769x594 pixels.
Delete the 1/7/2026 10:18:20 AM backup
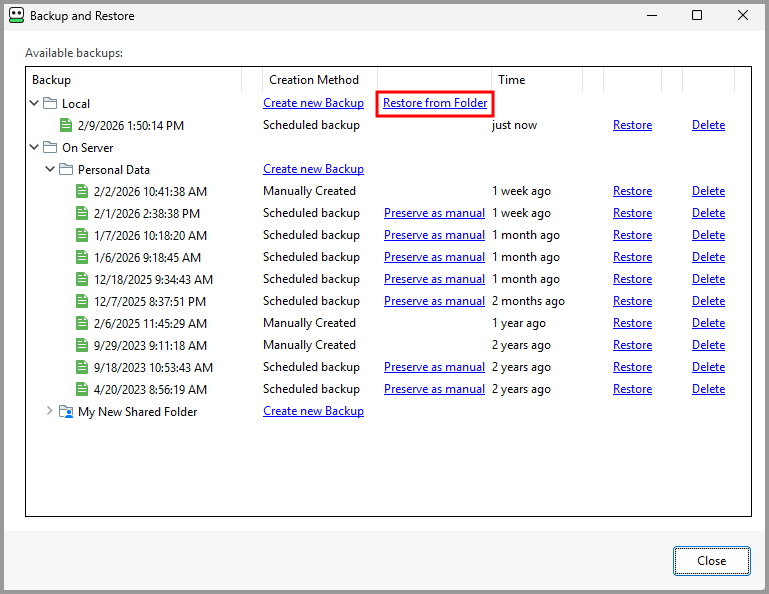[x=708, y=235]
